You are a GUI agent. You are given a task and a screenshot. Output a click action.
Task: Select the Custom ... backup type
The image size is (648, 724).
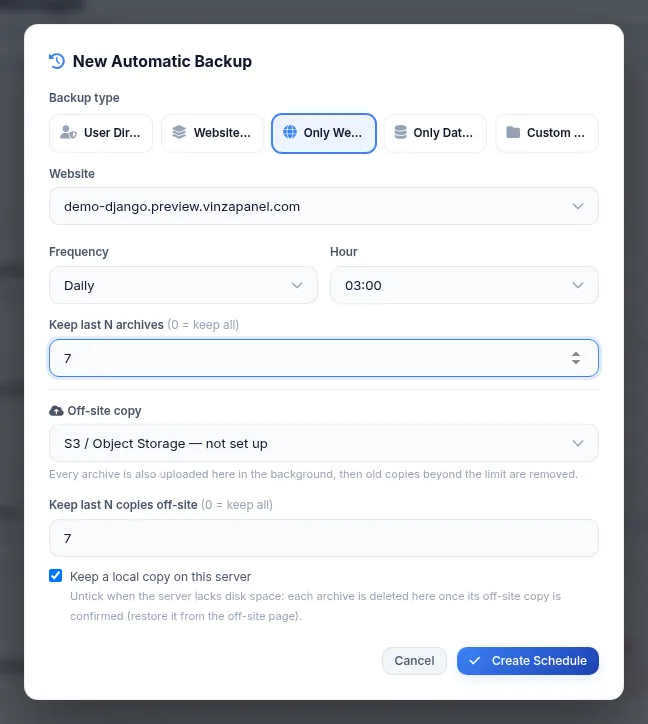click(x=547, y=133)
